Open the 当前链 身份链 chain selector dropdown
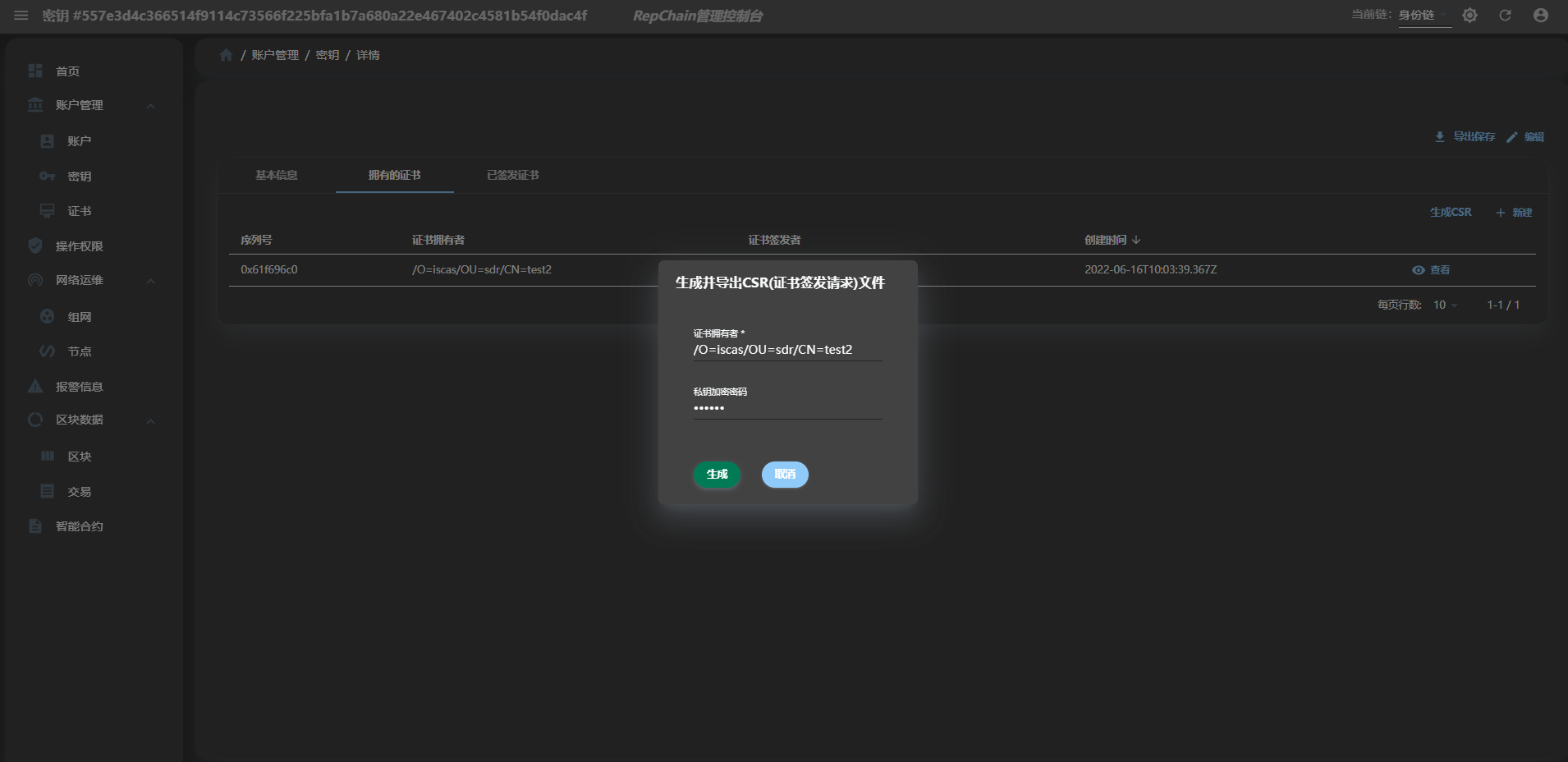The image size is (1568, 762). coord(1424,16)
